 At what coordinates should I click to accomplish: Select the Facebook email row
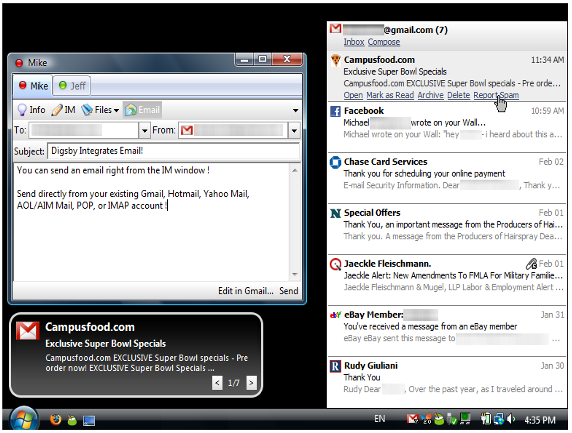[x=447, y=127]
